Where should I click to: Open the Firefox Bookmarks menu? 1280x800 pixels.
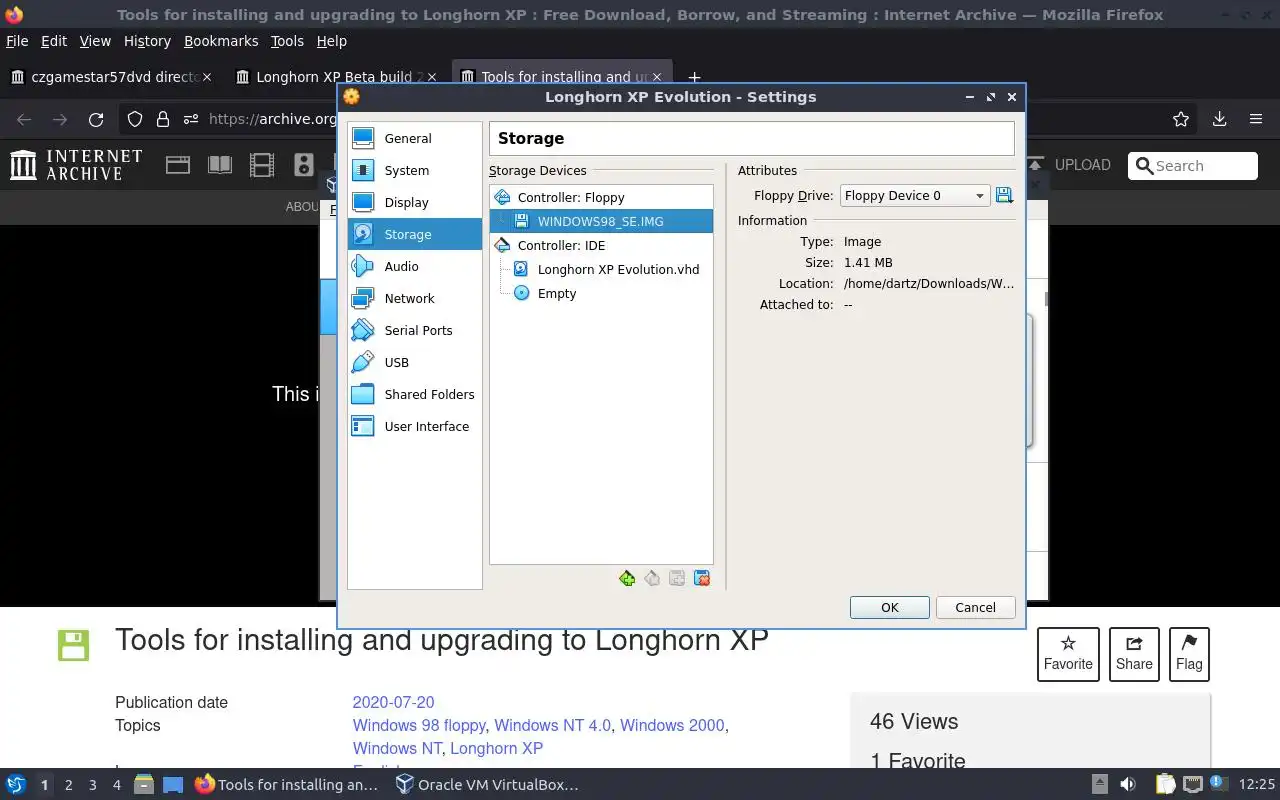221,41
